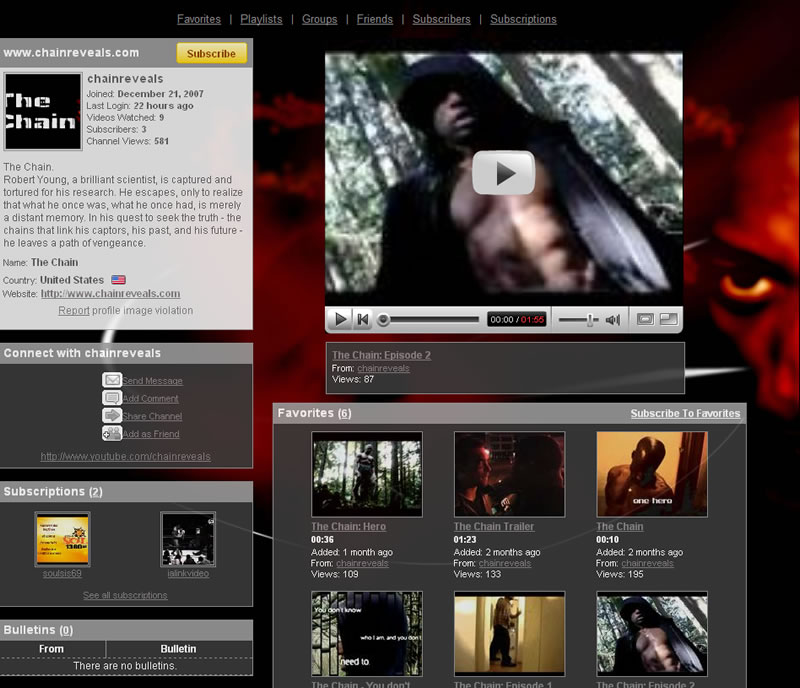Screen dimensions: 800x688
Task: Go to the Subscribers navigation item
Action: click(441, 19)
